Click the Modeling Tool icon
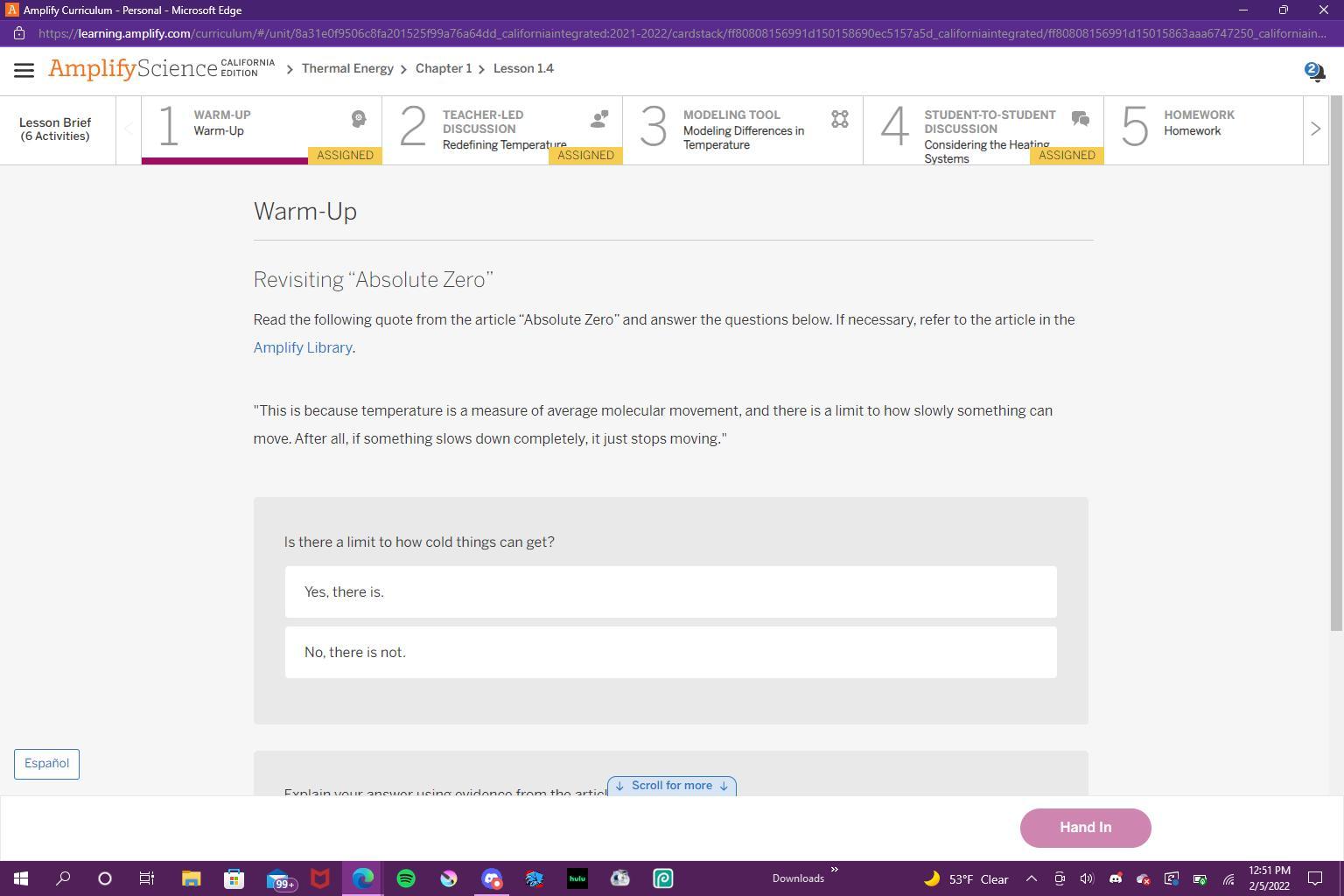The height and width of the screenshot is (896, 1344). pos(840,119)
